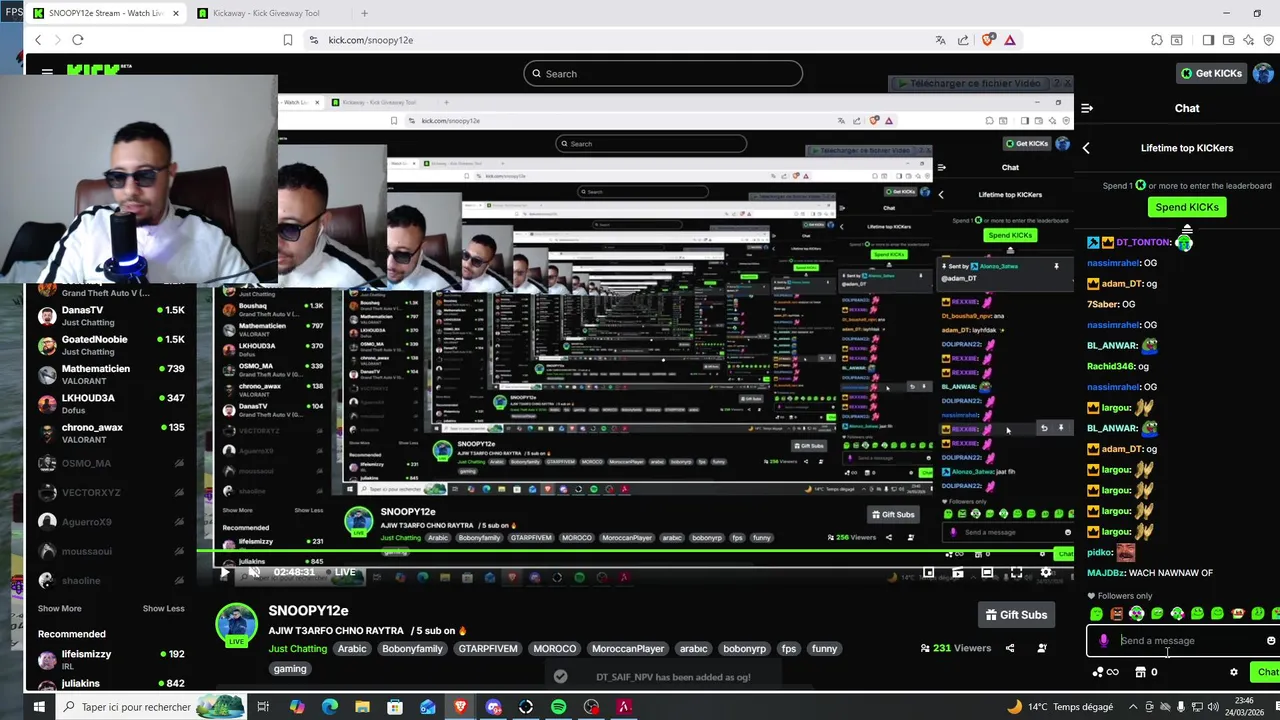The height and width of the screenshot is (720, 1280).
Task: Open Windows Start menu
Action: coord(39,707)
